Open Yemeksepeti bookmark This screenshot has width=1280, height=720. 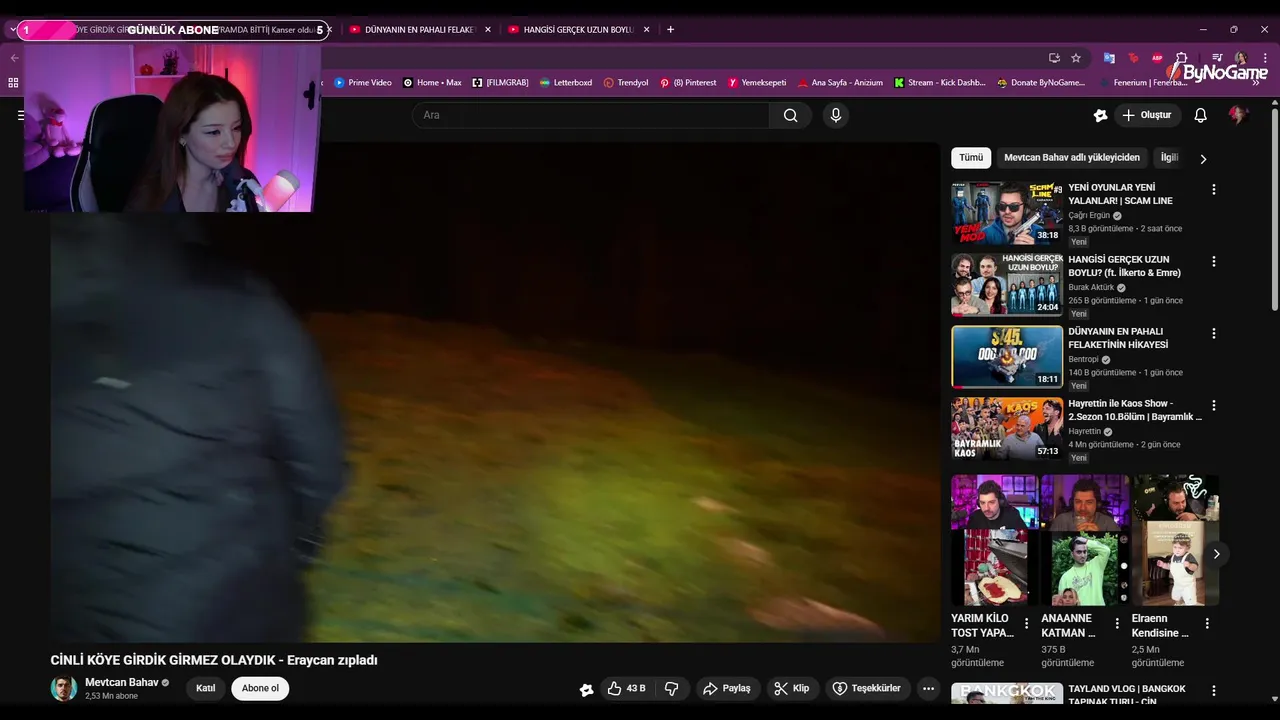pyautogui.click(x=757, y=83)
